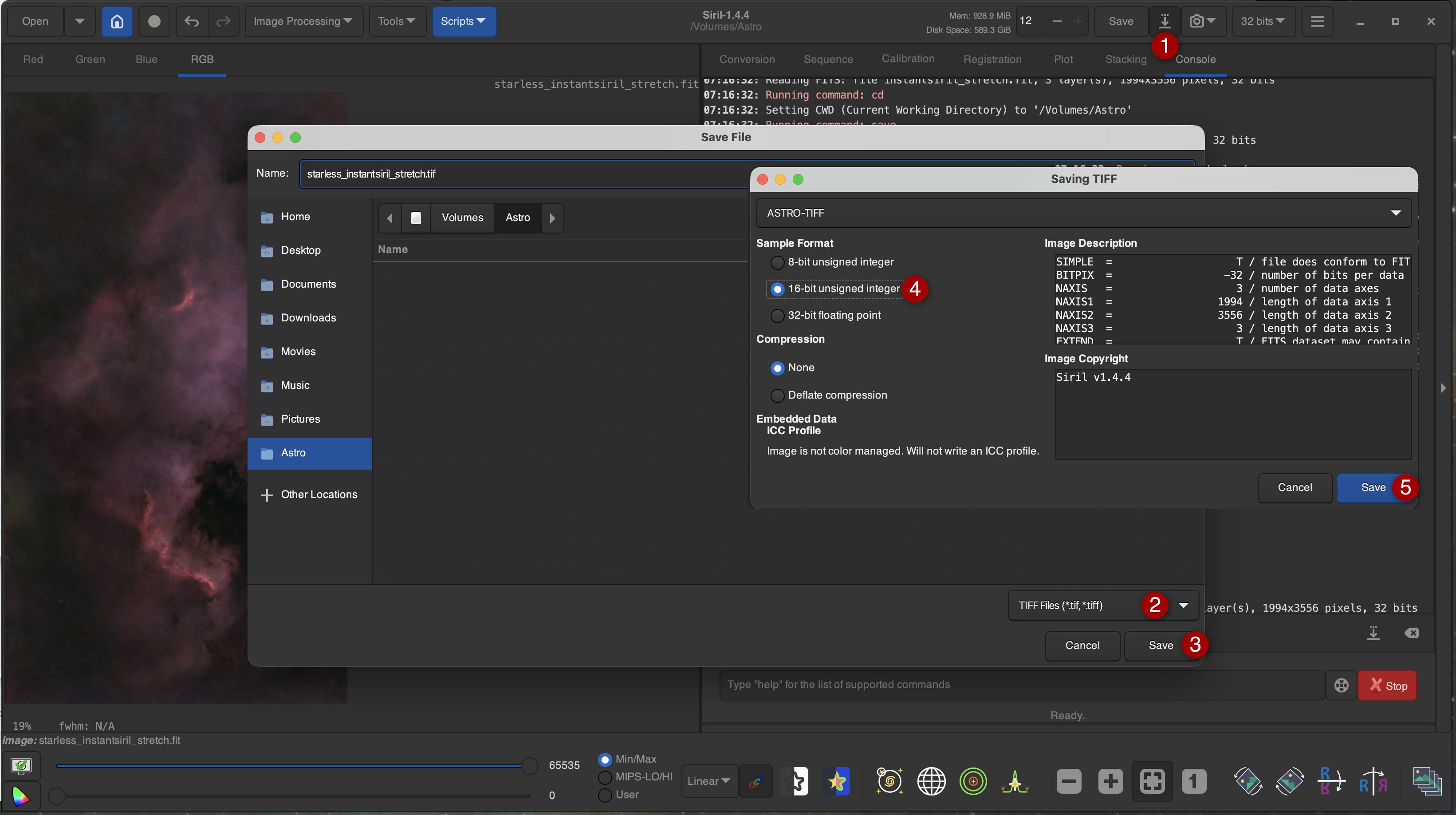
Task: Click the plate-solving globe icon
Action: click(931, 781)
